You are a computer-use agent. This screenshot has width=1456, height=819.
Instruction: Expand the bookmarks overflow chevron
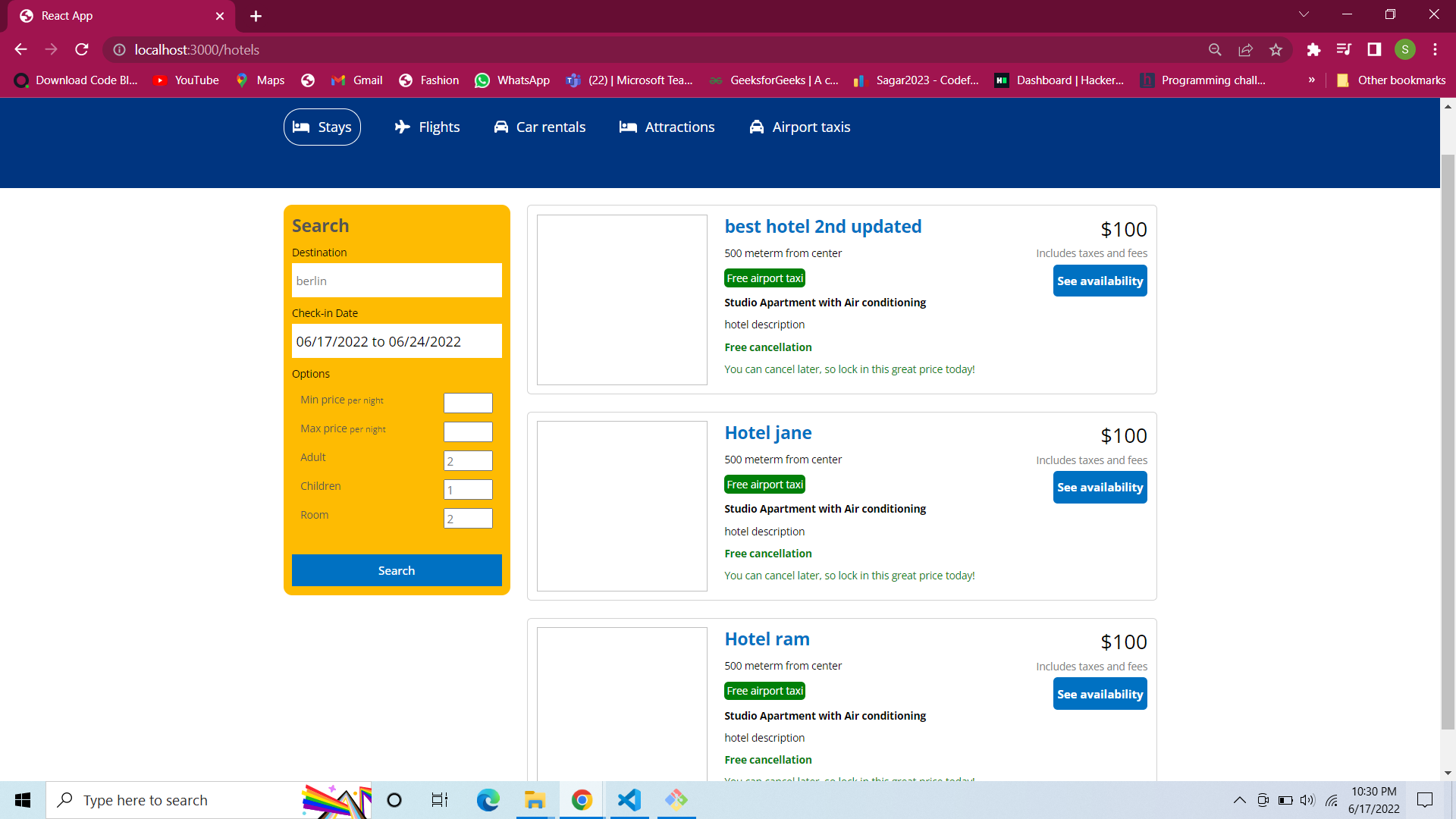point(1311,80)
